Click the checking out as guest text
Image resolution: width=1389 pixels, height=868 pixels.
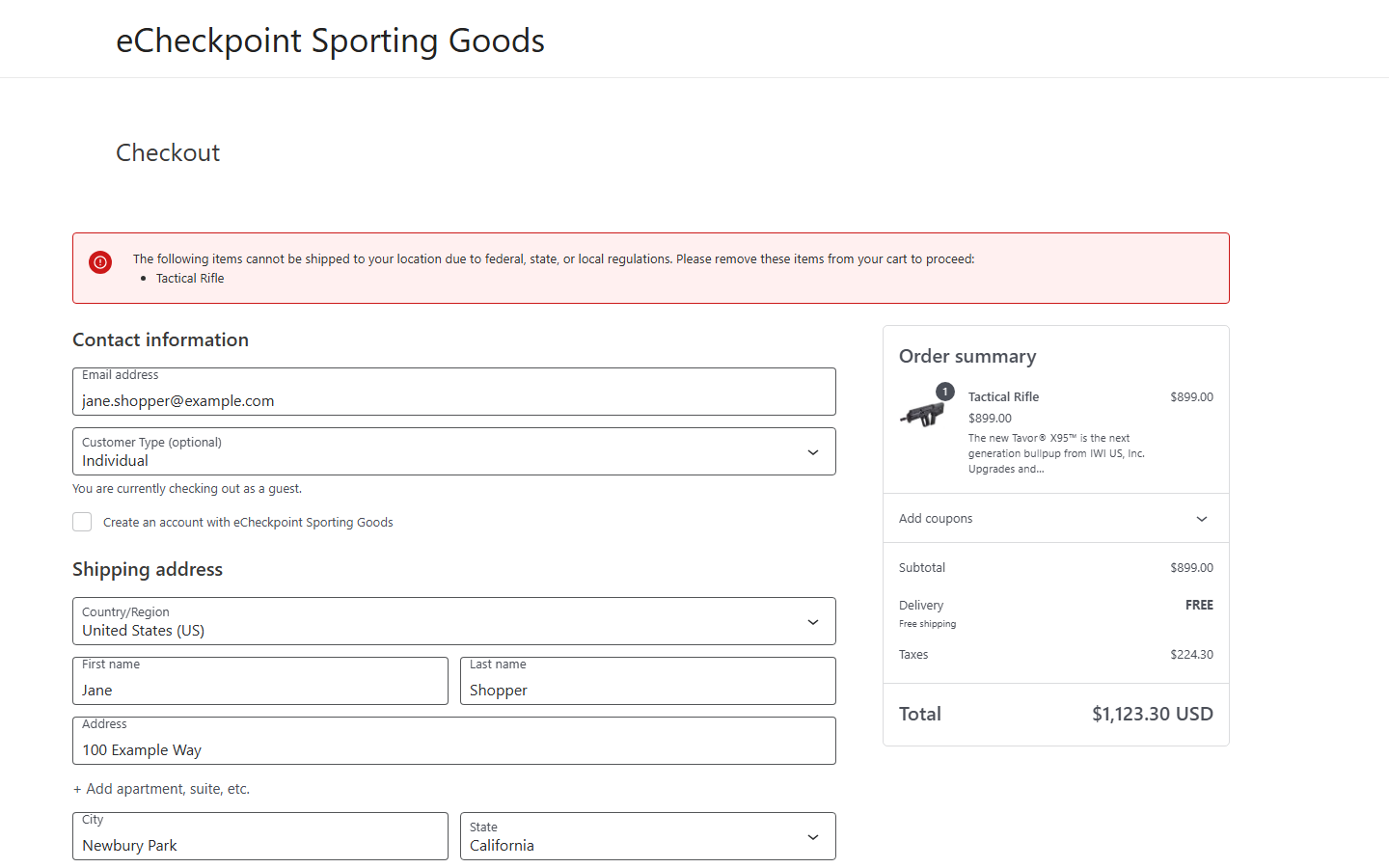[187, 489]
